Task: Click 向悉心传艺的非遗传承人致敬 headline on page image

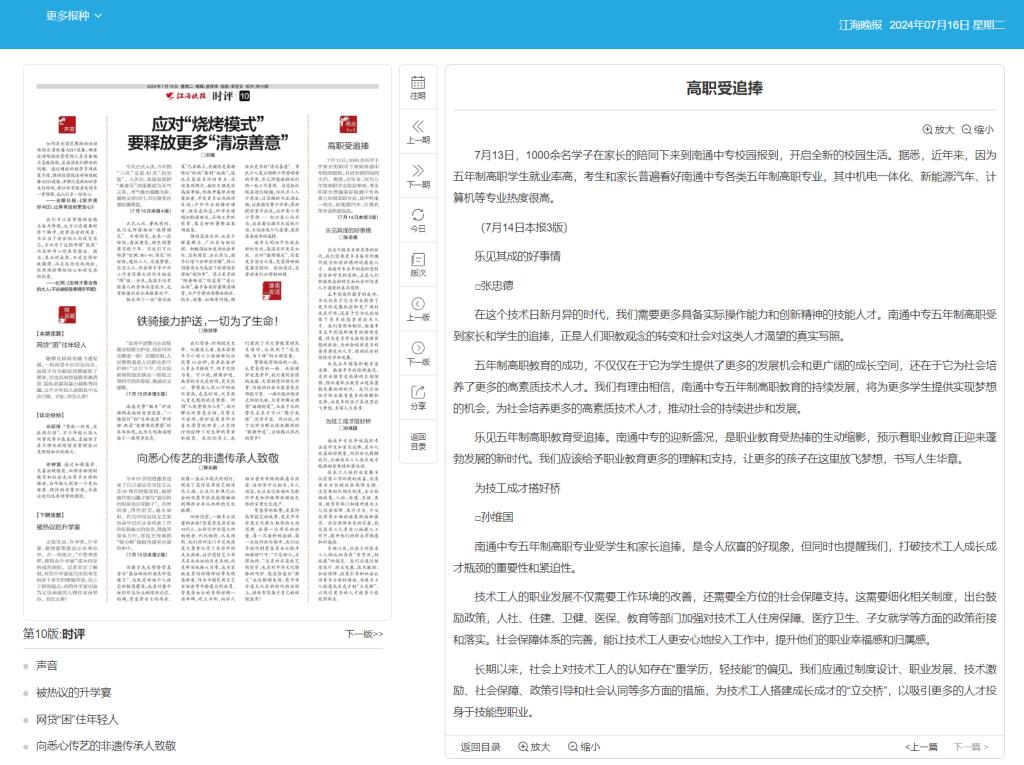Action: (x=208, y=458)
